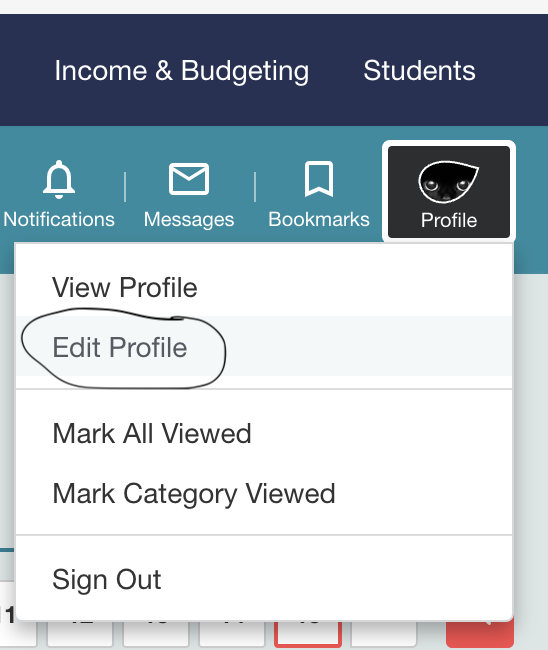Toggle the dark highlighted Profile button

[449, 192]
